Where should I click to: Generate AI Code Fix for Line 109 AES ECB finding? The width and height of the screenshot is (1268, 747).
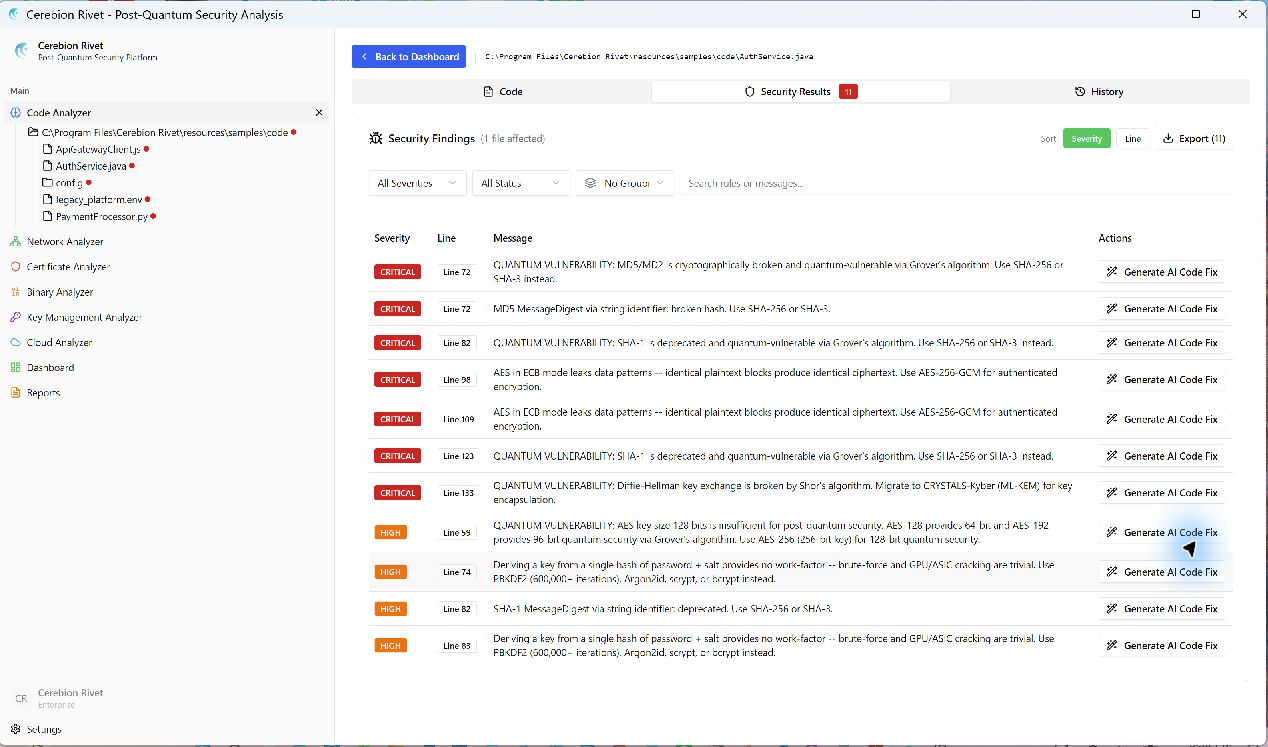coord(1161,419)
